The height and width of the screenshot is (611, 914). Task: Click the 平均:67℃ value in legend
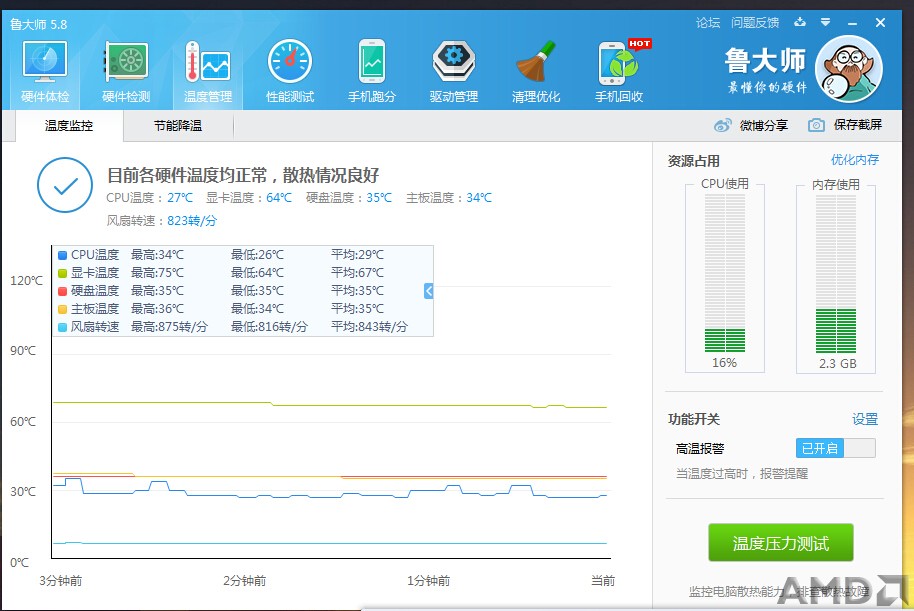coord(357,273)
